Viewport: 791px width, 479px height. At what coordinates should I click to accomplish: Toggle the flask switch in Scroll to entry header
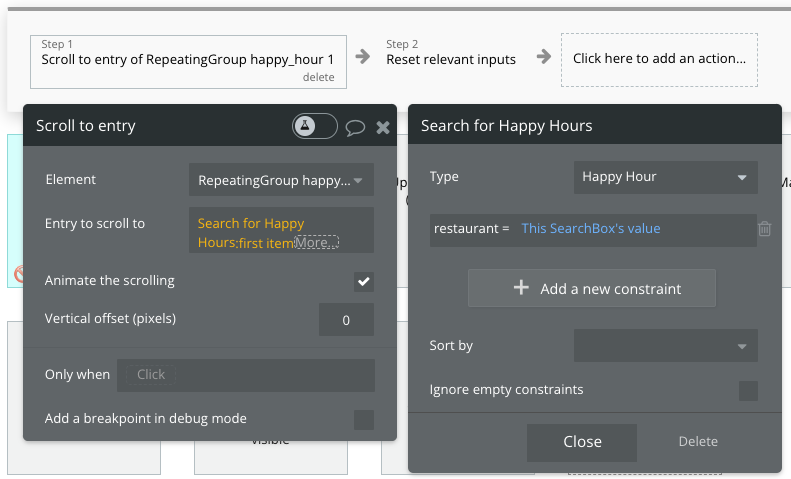[x=314, y=126]
